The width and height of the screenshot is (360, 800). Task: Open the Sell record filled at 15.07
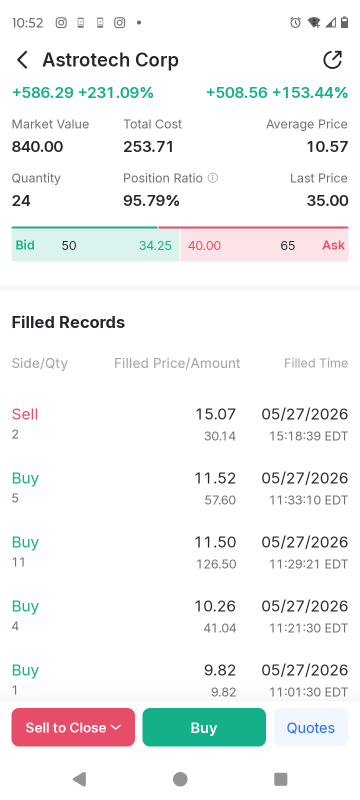click(x=180, y=424)
